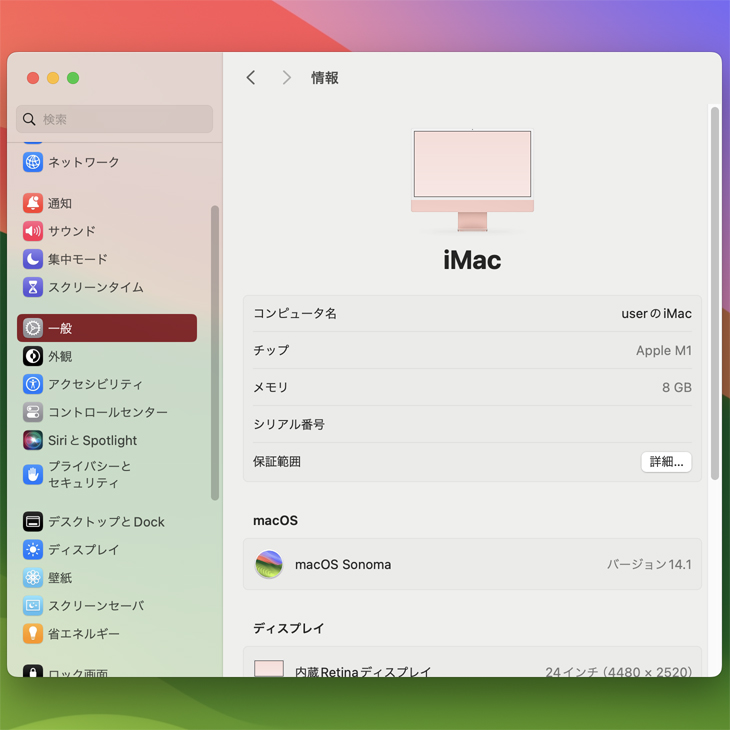
Task: Minimize window with yellow button
Action: click(53, 78)
